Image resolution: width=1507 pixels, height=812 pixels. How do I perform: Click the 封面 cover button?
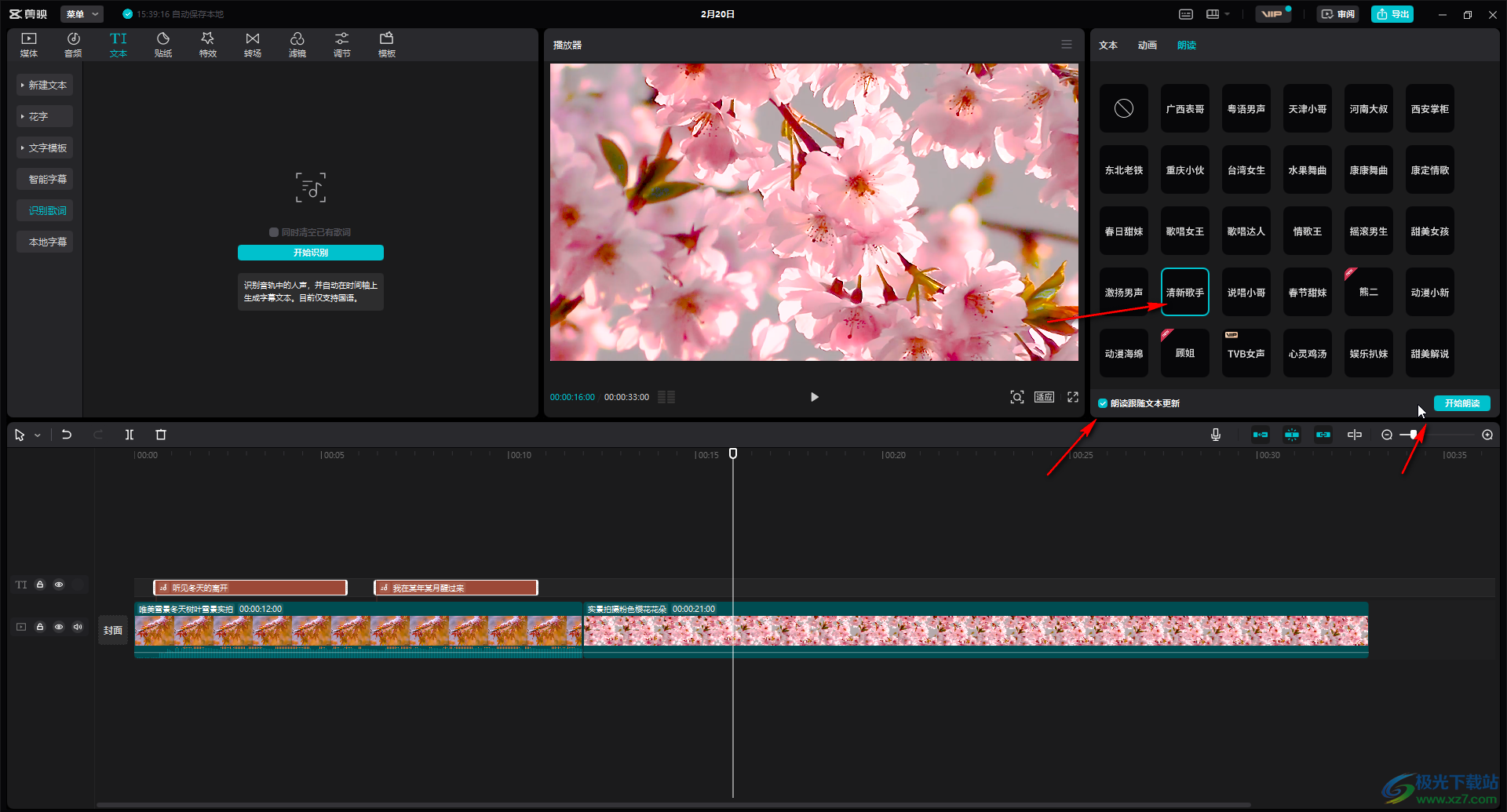pos(113,630)
